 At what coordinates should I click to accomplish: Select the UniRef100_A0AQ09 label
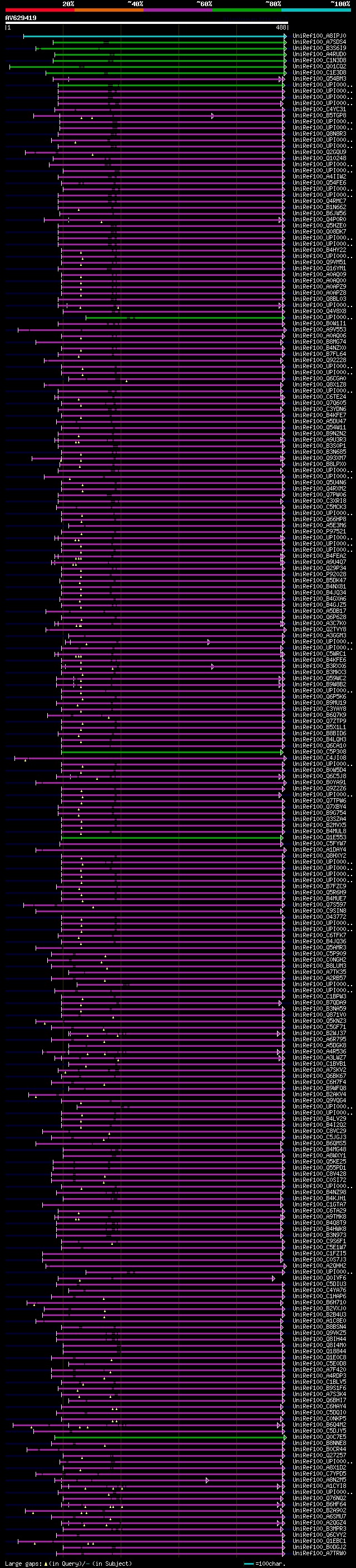click(x=319, y=275)
